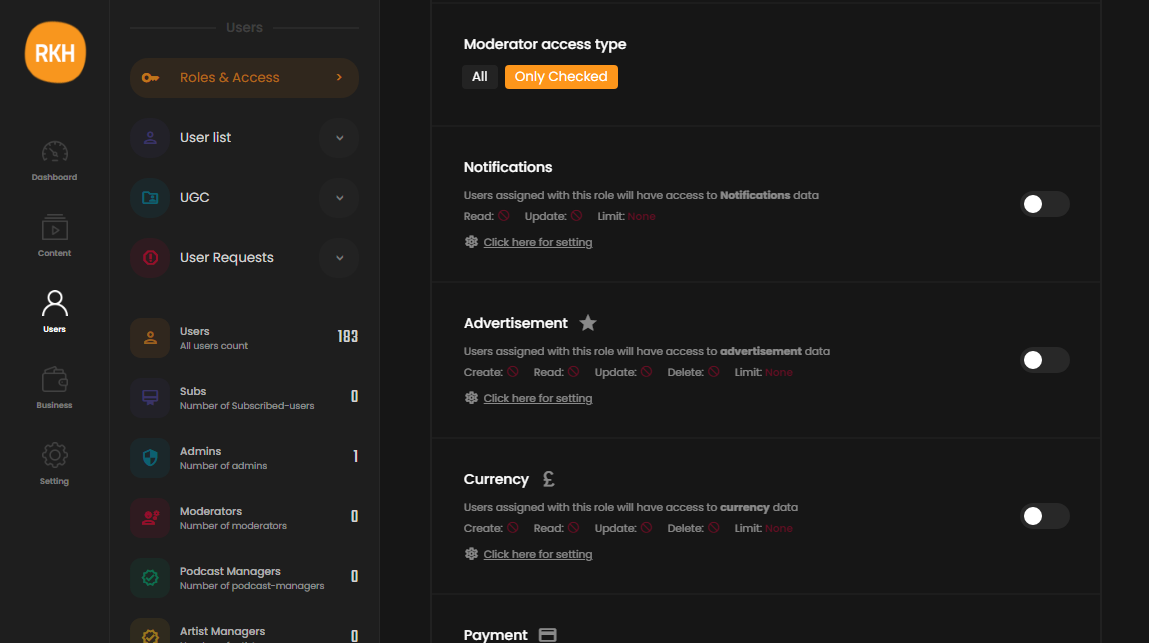Click the Advertisement Limit None value
Viewport: 1149px width, 643px height.
[778, 372]
